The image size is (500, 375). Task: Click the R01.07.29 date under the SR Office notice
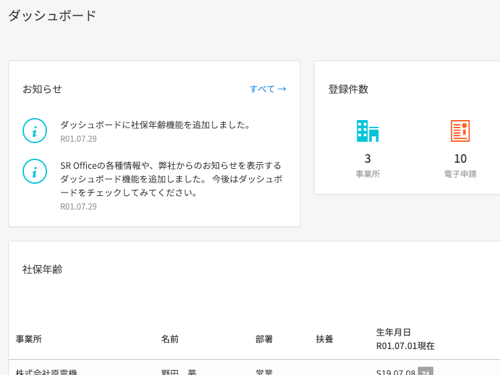coord(78,207)
